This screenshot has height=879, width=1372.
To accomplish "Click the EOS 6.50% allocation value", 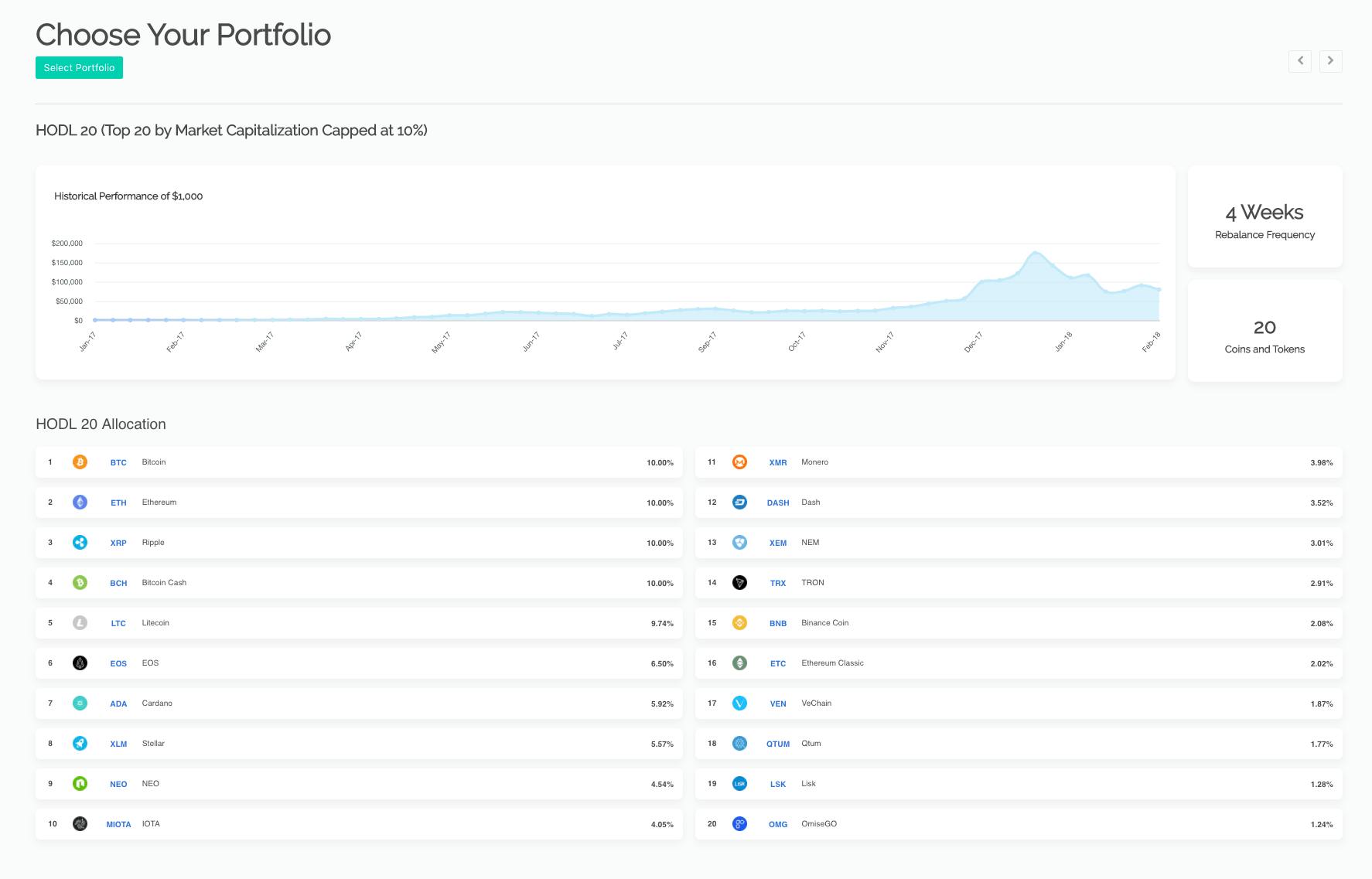I will [x=662, y=664].
